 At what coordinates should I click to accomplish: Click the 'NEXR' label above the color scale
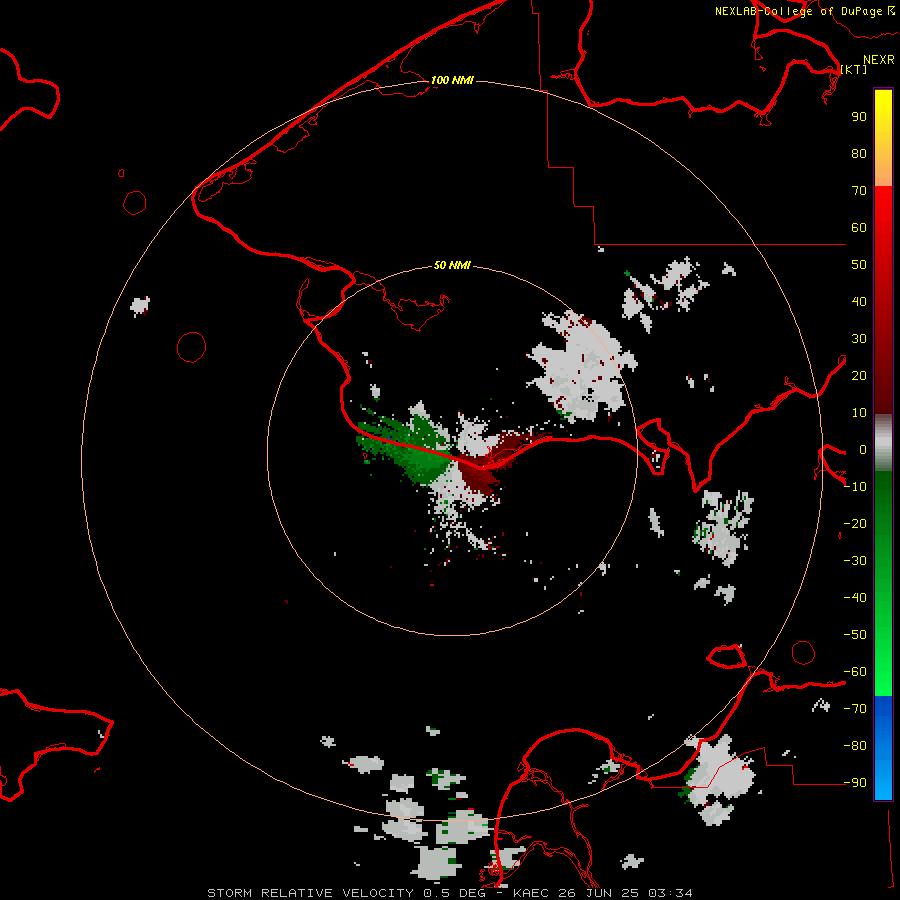(x=878, y=60)
